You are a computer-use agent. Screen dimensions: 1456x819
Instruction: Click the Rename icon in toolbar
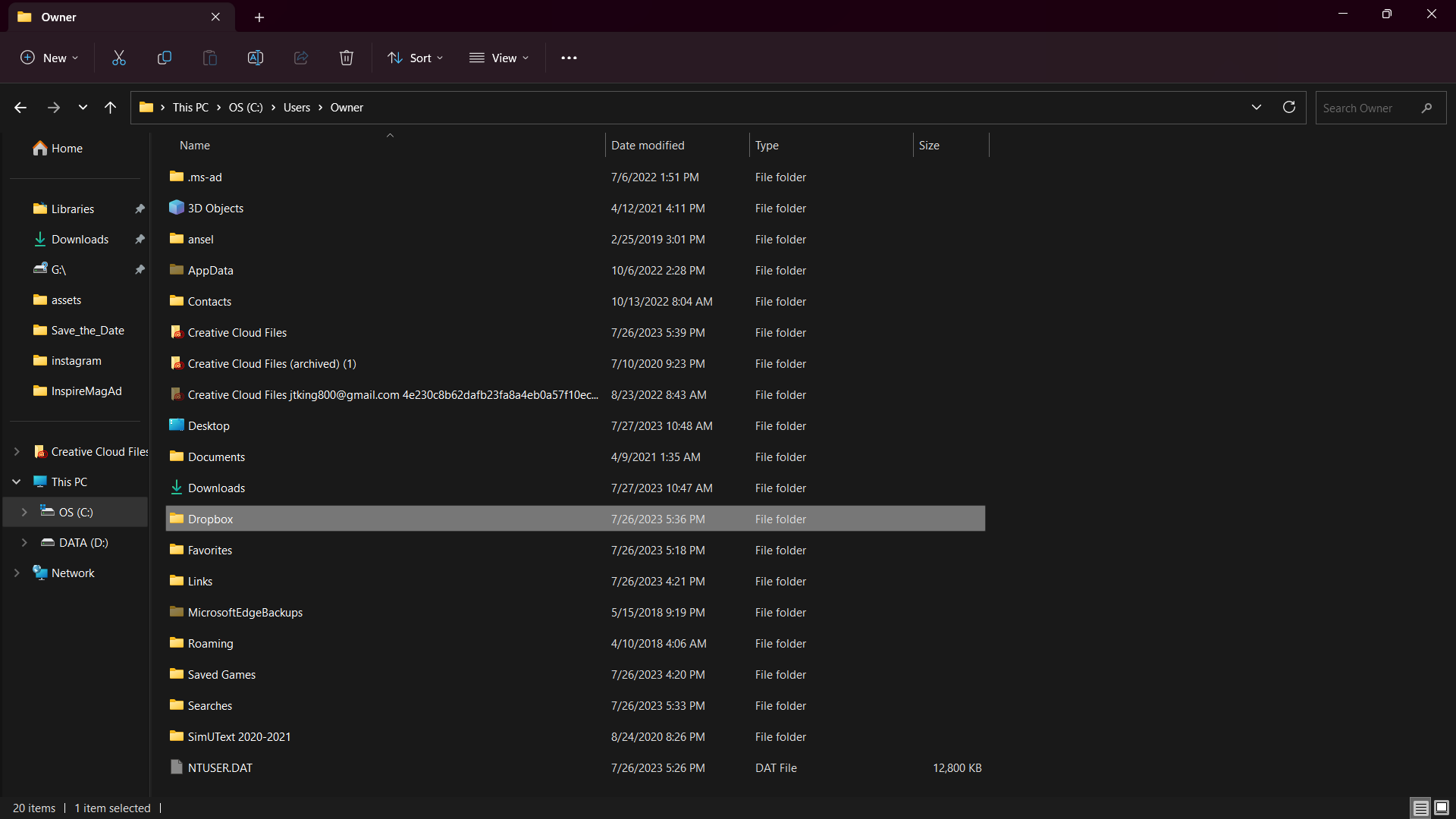tap(256, 58)
